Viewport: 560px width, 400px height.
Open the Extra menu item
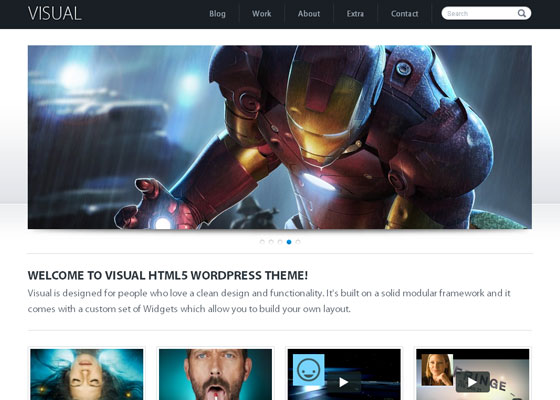click(355, 14)
